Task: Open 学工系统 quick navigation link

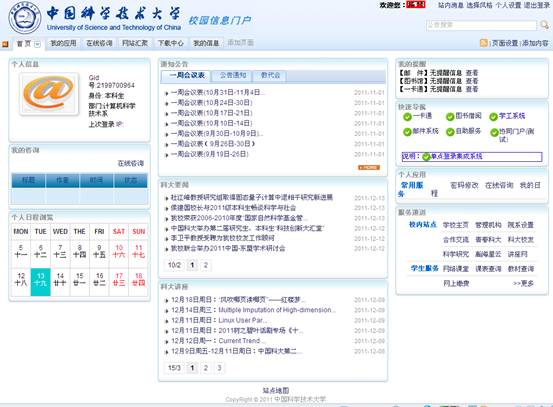Action: click(x=512, y=116)
